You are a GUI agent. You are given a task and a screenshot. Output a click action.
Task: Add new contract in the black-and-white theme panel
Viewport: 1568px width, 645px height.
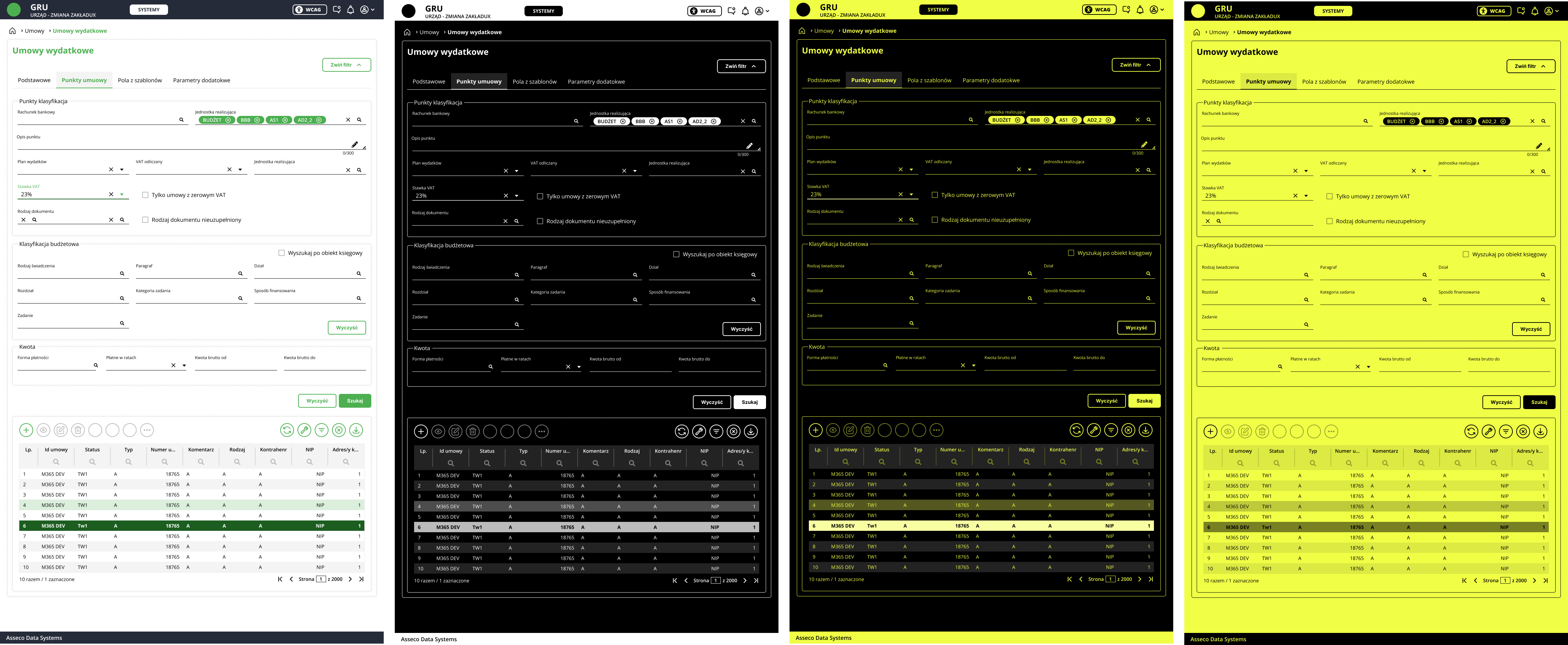(x=421, y=431)
